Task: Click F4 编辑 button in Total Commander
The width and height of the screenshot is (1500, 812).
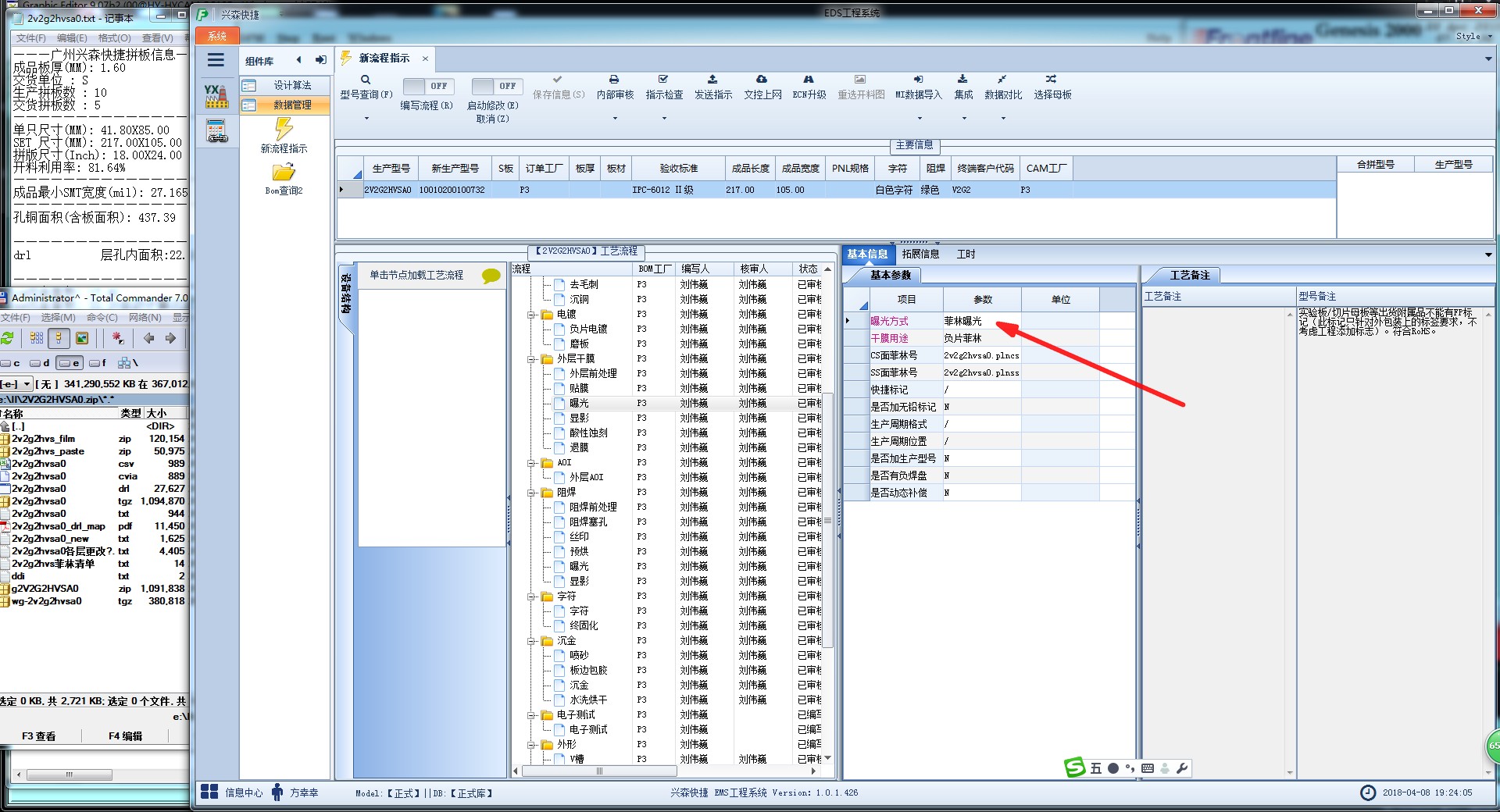Action: 125,736
